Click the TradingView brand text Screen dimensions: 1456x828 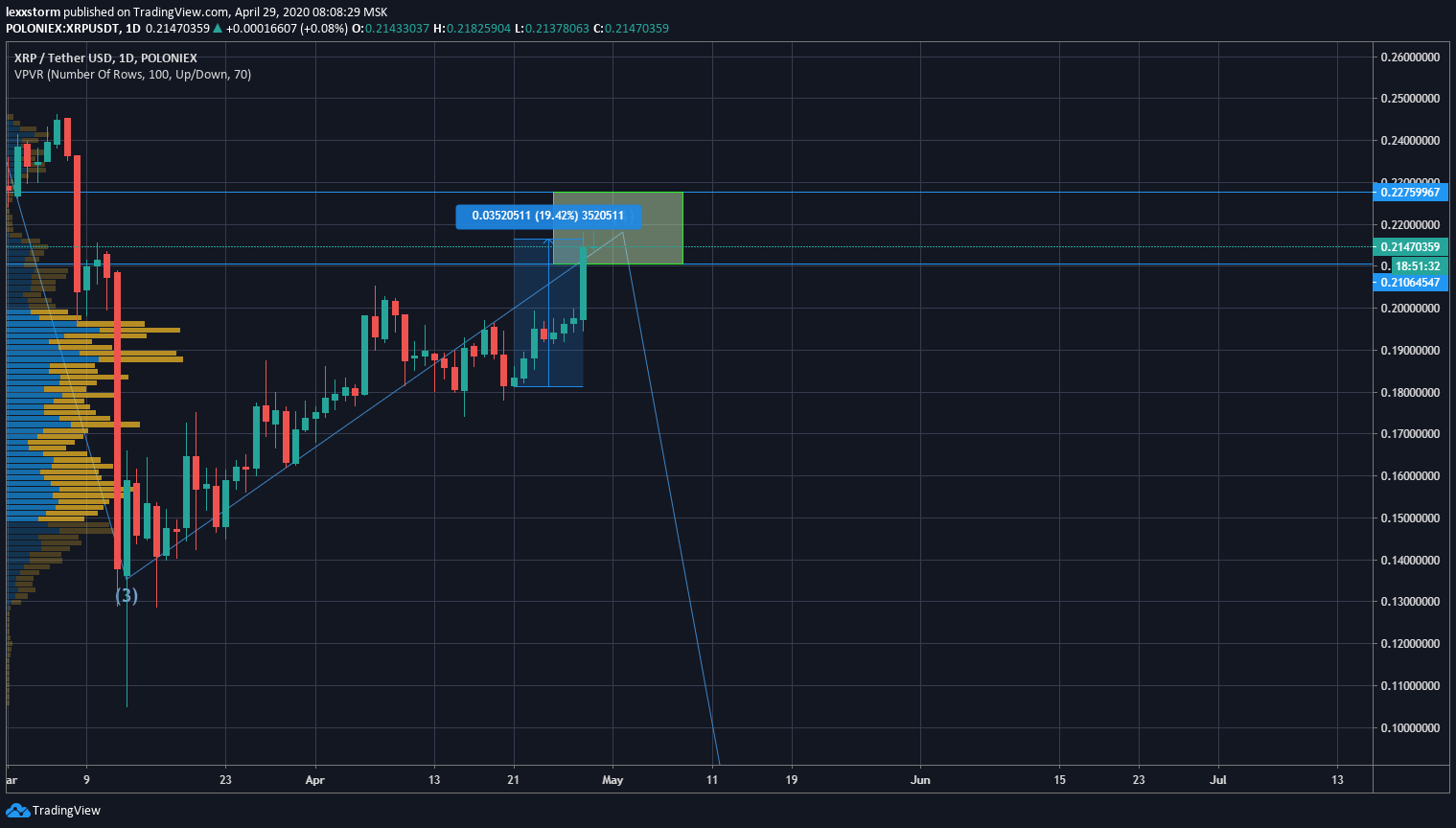pyautogui.click(x=66, y=811)
